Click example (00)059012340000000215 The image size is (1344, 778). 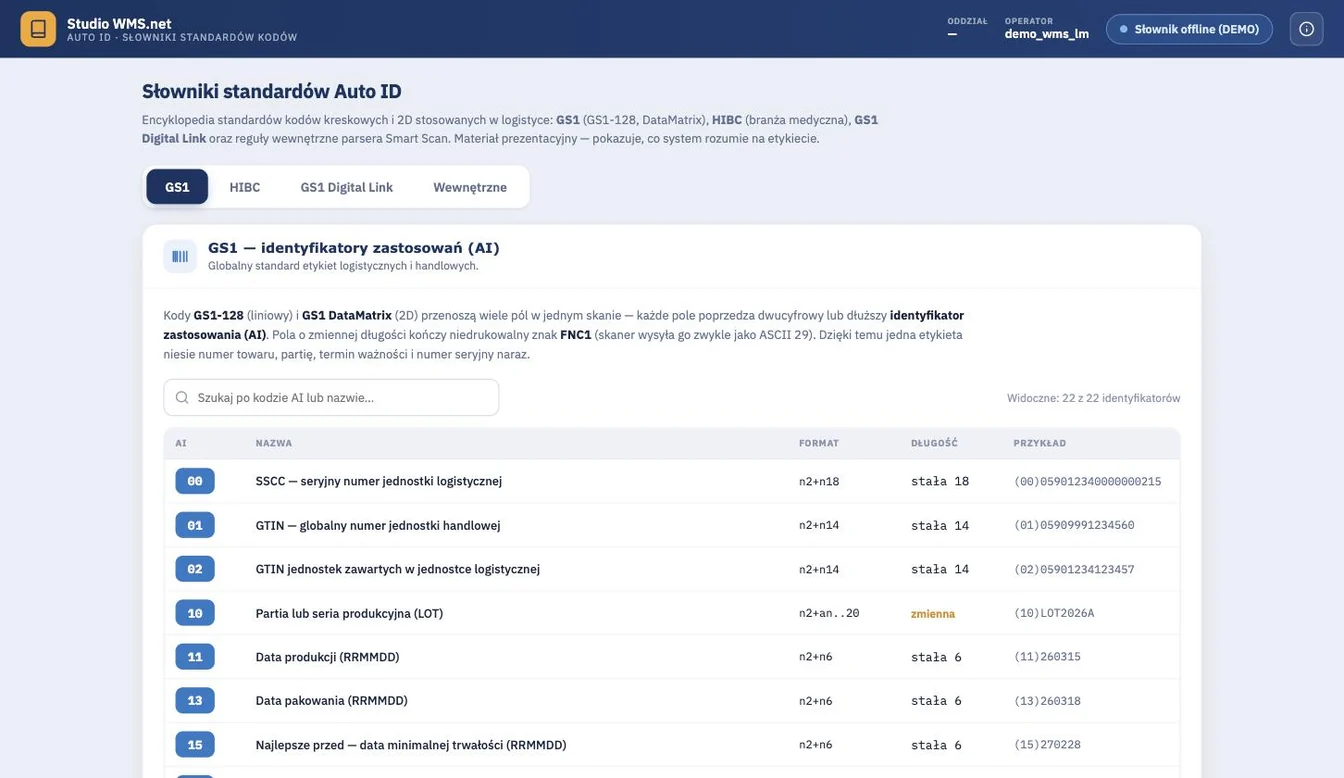(x=1088, y=481)
